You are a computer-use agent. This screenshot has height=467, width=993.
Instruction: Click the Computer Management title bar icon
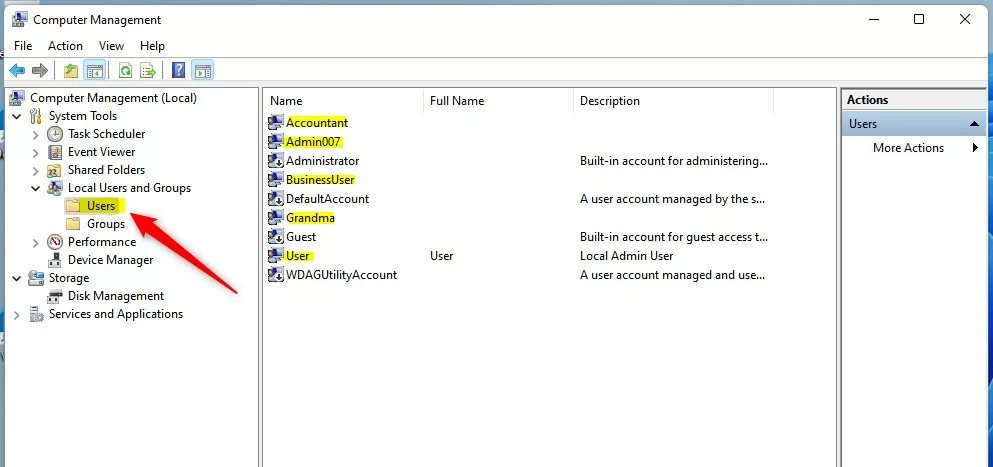20,19
